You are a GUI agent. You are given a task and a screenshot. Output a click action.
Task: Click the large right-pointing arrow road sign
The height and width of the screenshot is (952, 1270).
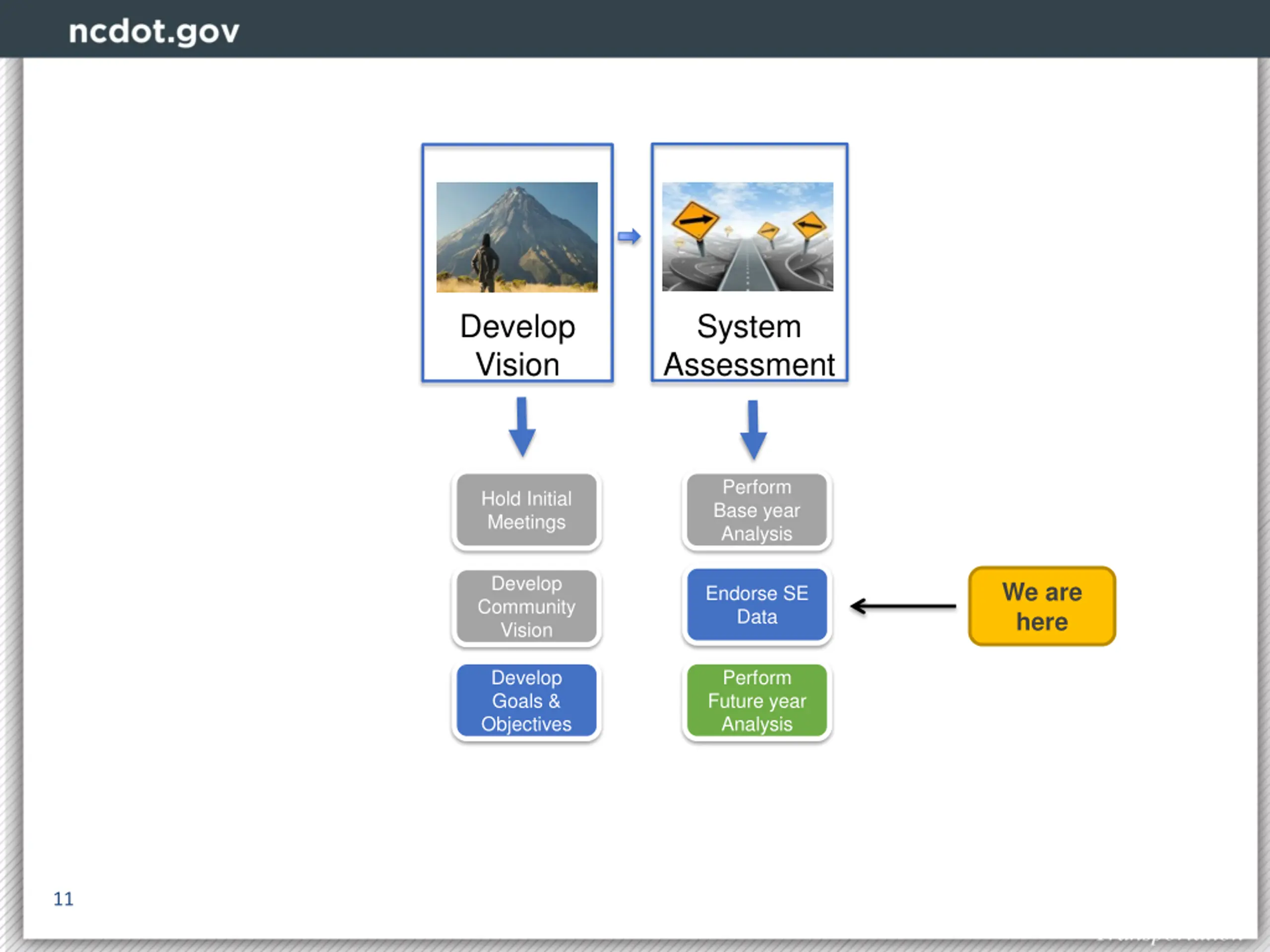pos(696,220)
